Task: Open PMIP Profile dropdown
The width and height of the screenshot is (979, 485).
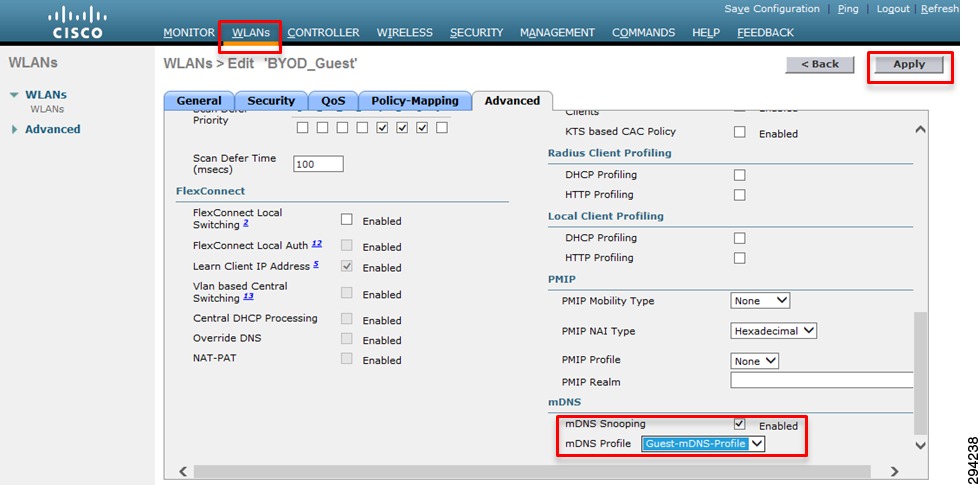Action: tap(755, 361)
